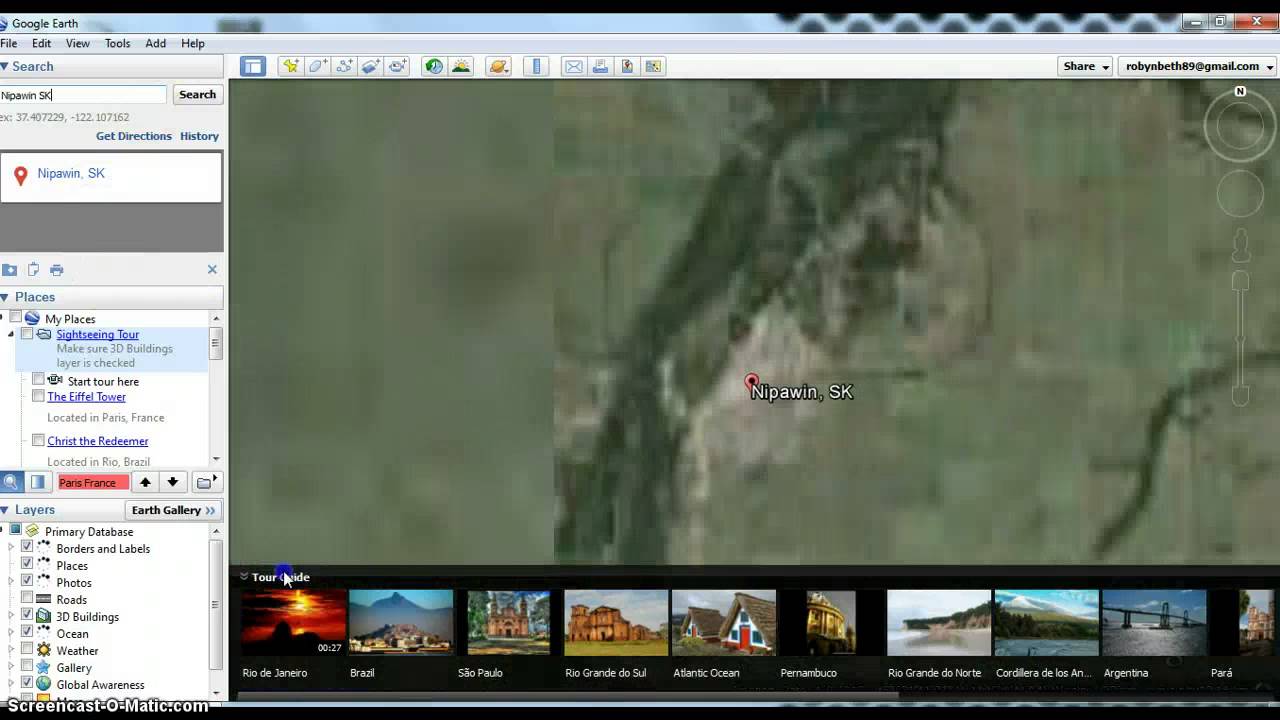Screen dimensions: 1280x720
Task: Close the search results with the X
Action: point(212,269)
